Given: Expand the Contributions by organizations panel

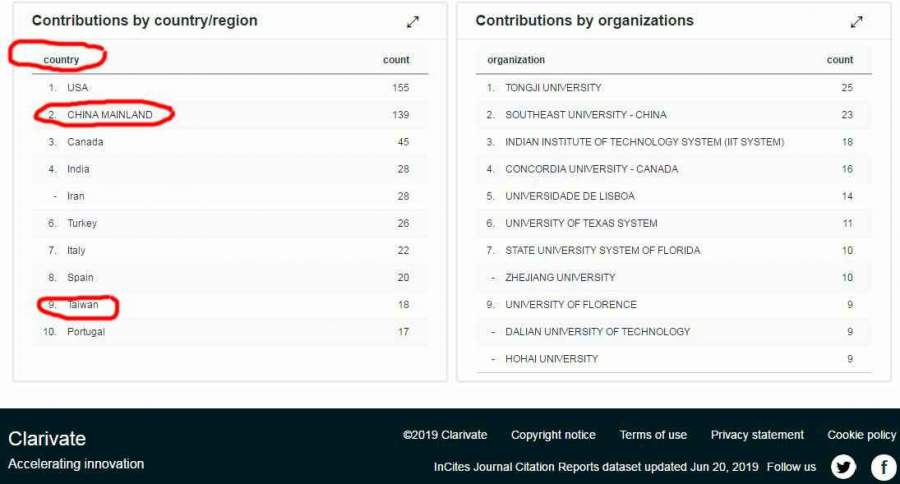Looking at the screenshot, I should 856,22.
